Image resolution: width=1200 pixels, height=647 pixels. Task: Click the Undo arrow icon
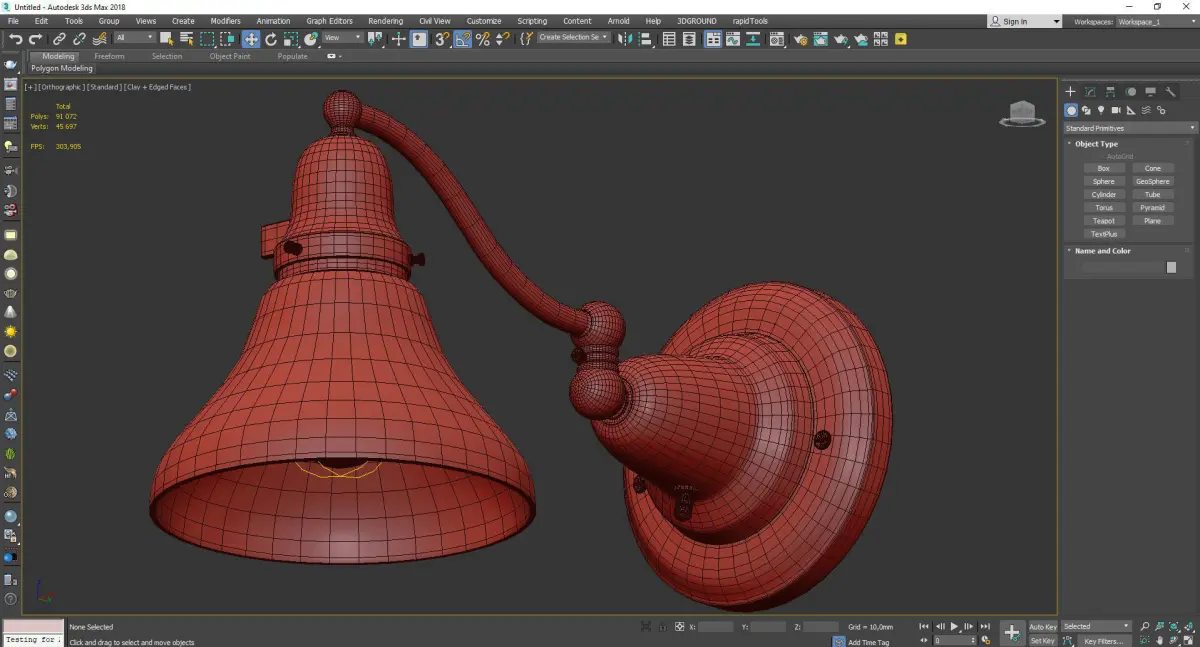tap(15, 39)
